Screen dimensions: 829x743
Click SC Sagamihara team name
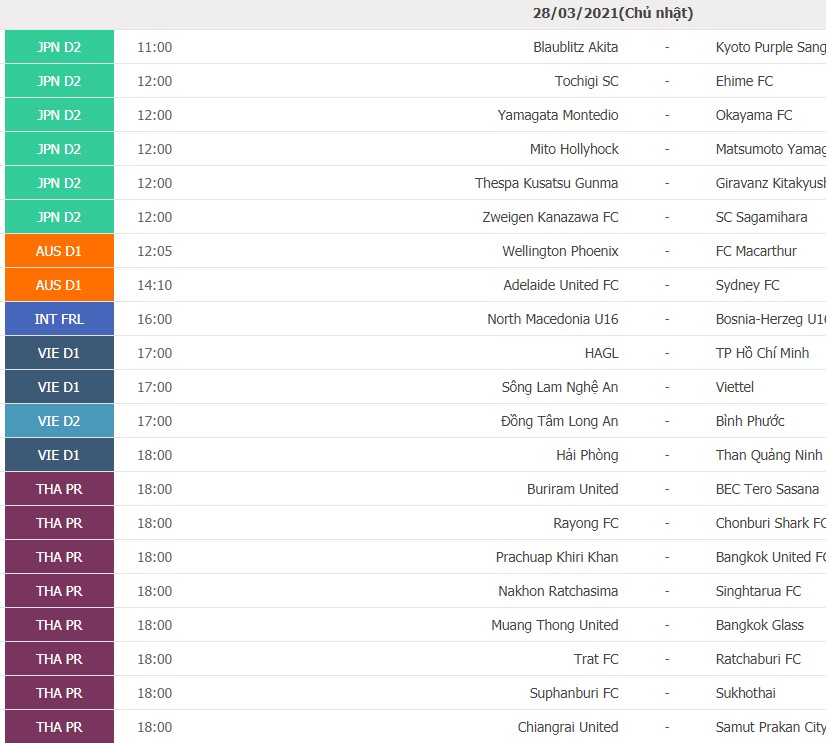pyautogui.click(x=761, y=217)
